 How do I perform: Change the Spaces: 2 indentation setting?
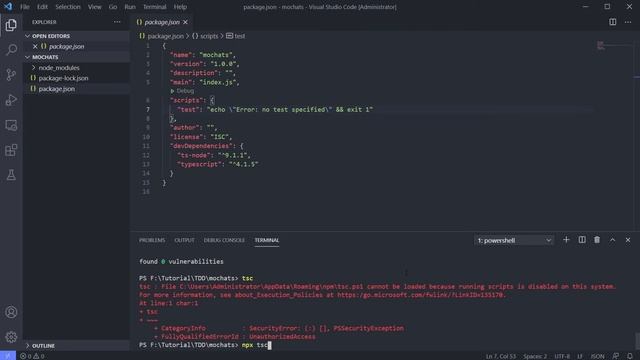(x=535, y=356)
